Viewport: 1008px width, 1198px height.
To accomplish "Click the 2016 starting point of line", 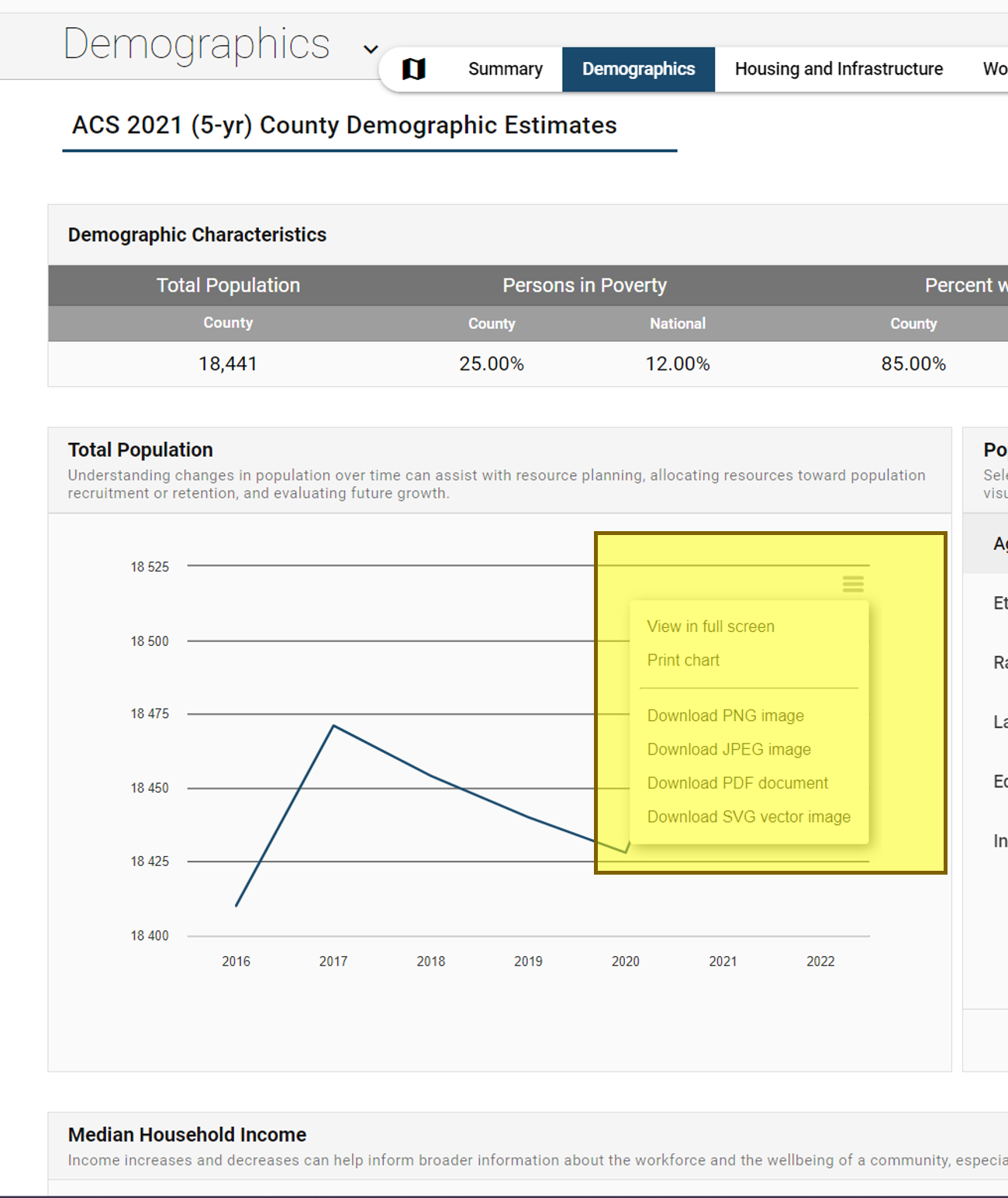I will click(x=236, y=905).
